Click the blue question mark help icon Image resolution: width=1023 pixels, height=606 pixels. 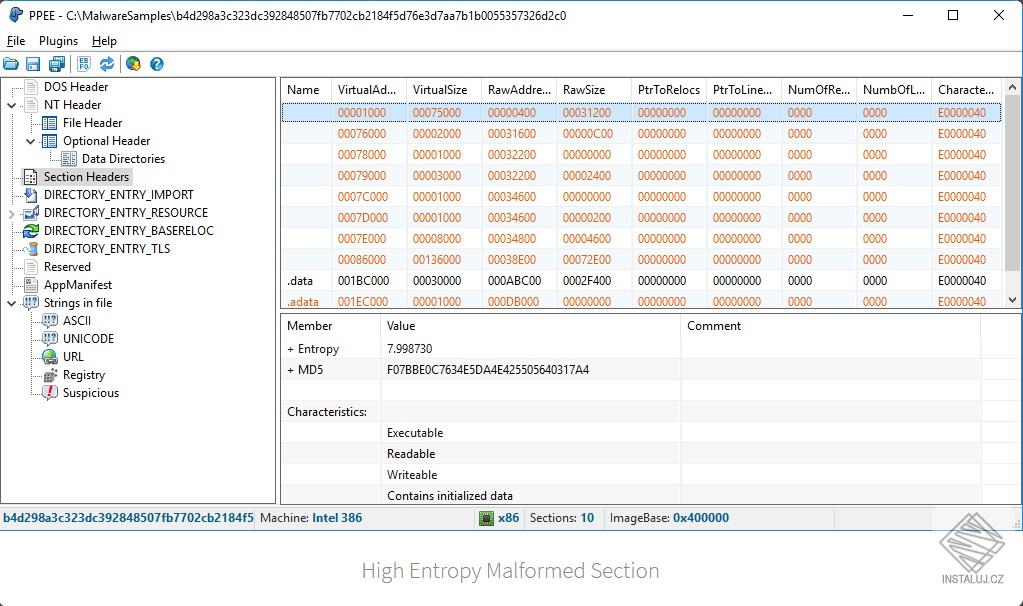click(157, 64)
